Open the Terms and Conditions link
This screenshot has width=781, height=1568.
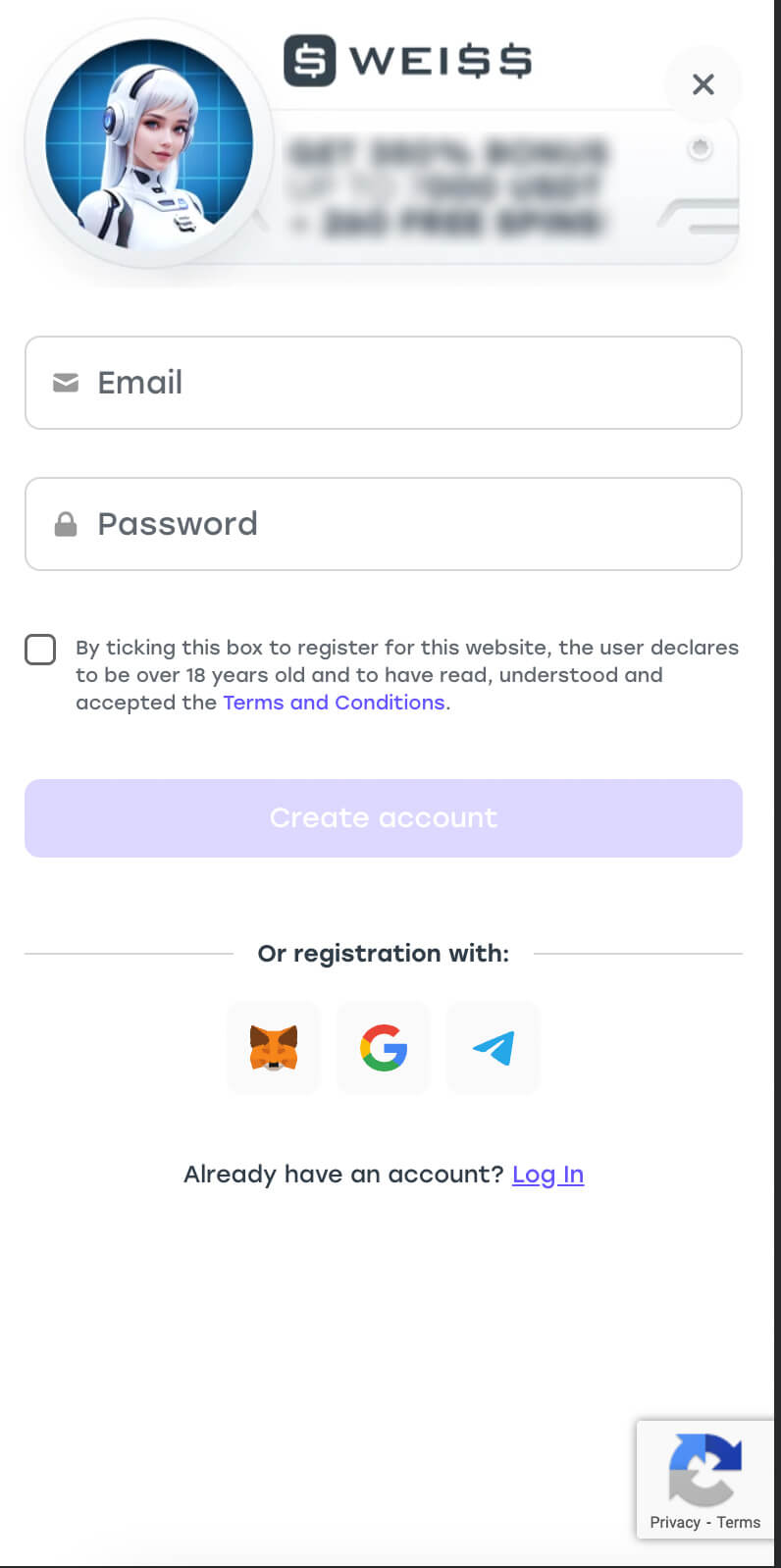(x=334, y=703)
